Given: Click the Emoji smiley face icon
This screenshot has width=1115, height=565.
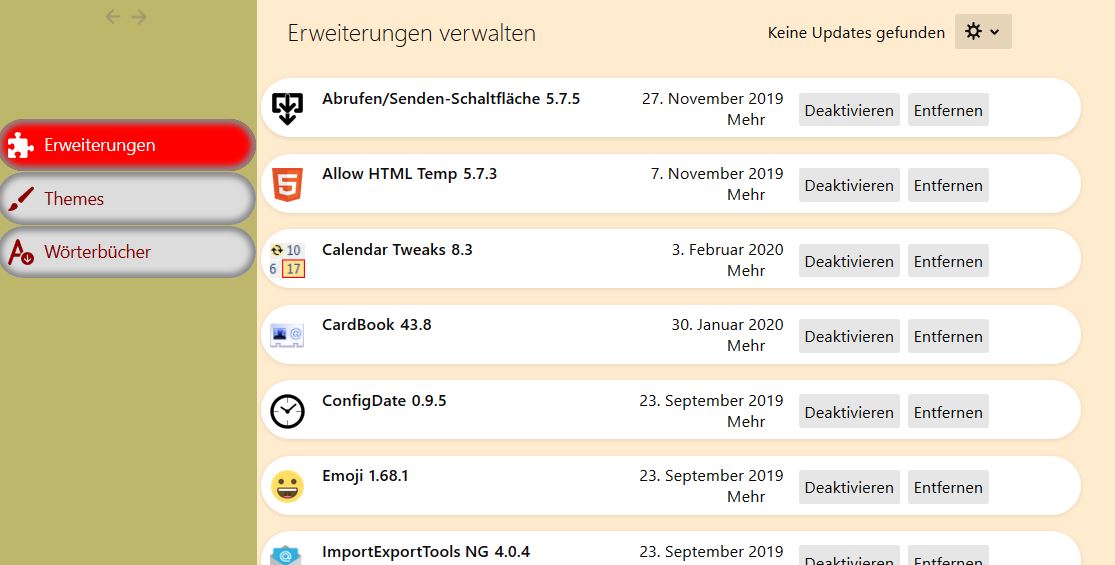Looking at the screenshot, I should (x=287, y=487).
